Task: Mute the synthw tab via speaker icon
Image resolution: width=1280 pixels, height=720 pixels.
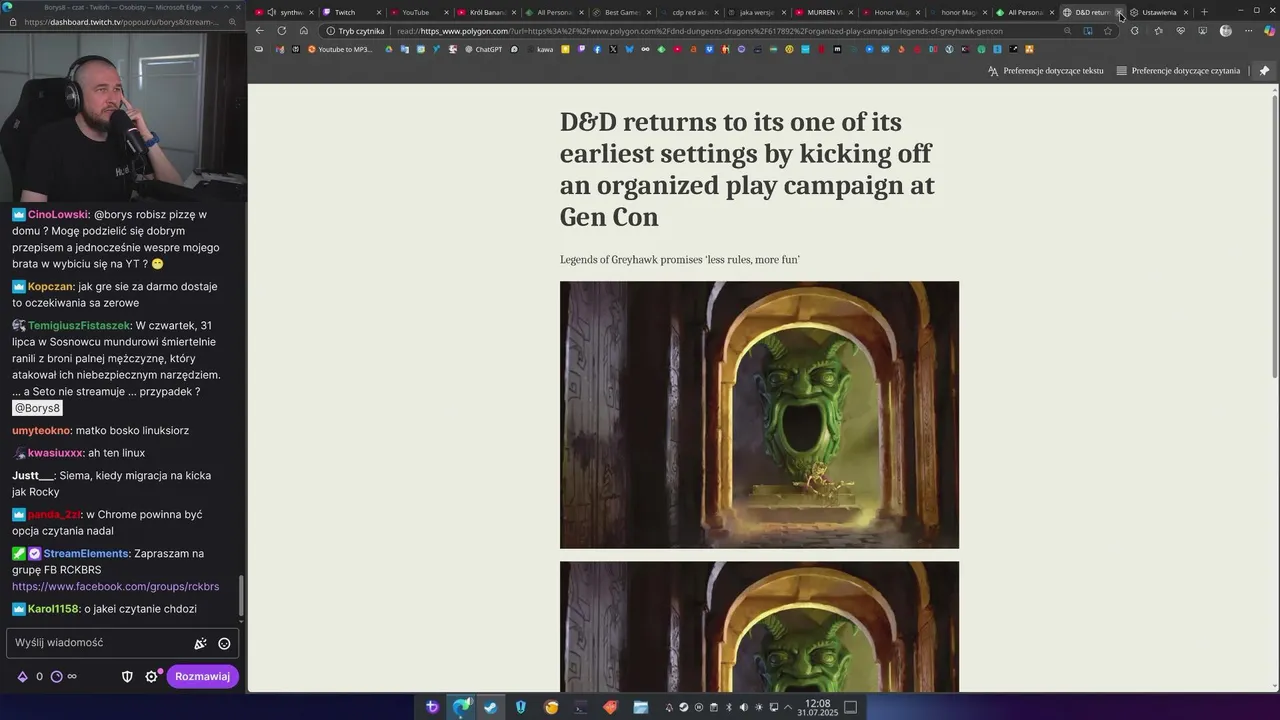Action: (272, 12)
